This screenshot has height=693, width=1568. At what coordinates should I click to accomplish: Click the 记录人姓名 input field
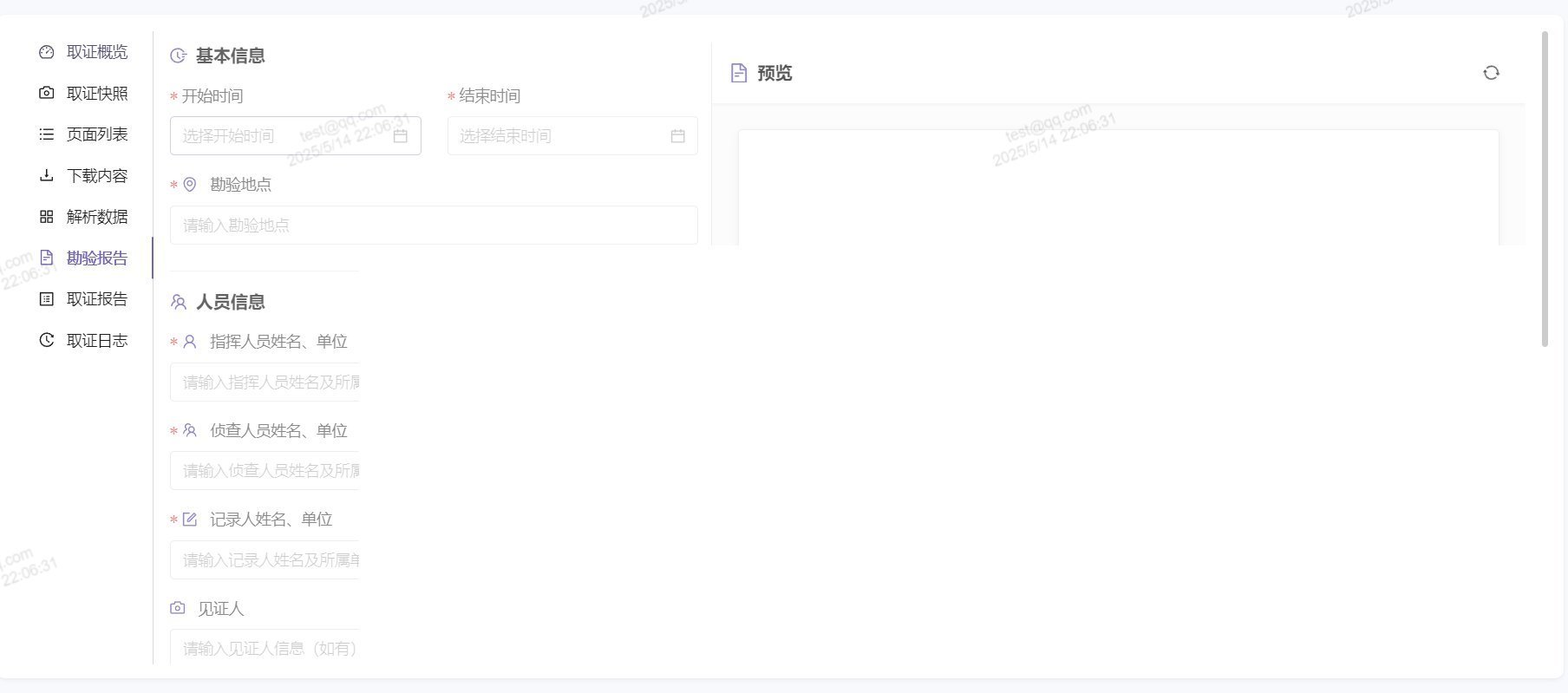(265, 560)
